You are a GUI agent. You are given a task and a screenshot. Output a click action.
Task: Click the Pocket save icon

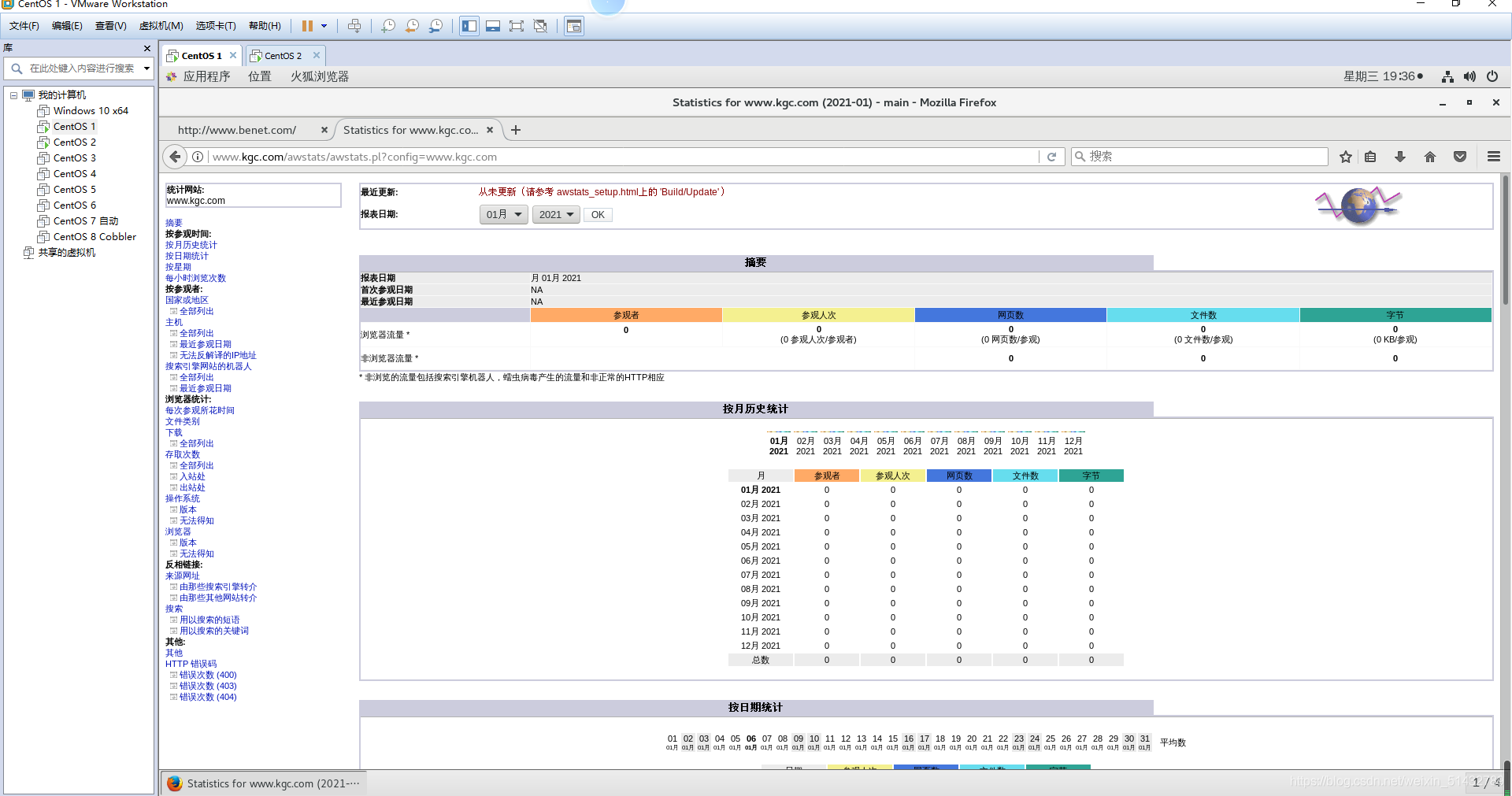[1460, 157]
